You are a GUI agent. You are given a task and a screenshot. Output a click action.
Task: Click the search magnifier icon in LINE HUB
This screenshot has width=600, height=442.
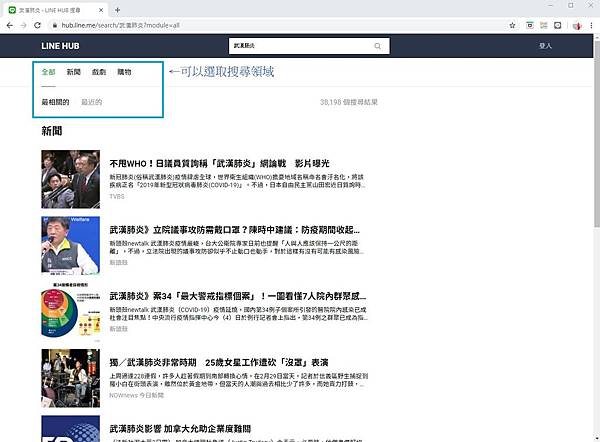coord(377,46)
